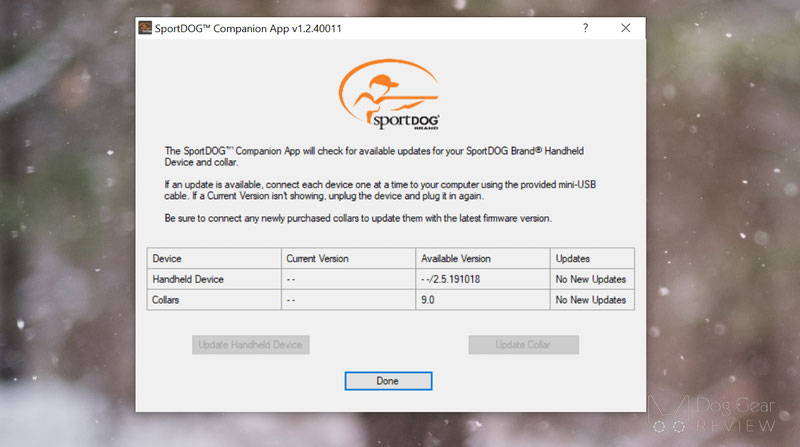
Task: Click the --/2.5.191018 available version cell
Action: click(x=483, y=279)
